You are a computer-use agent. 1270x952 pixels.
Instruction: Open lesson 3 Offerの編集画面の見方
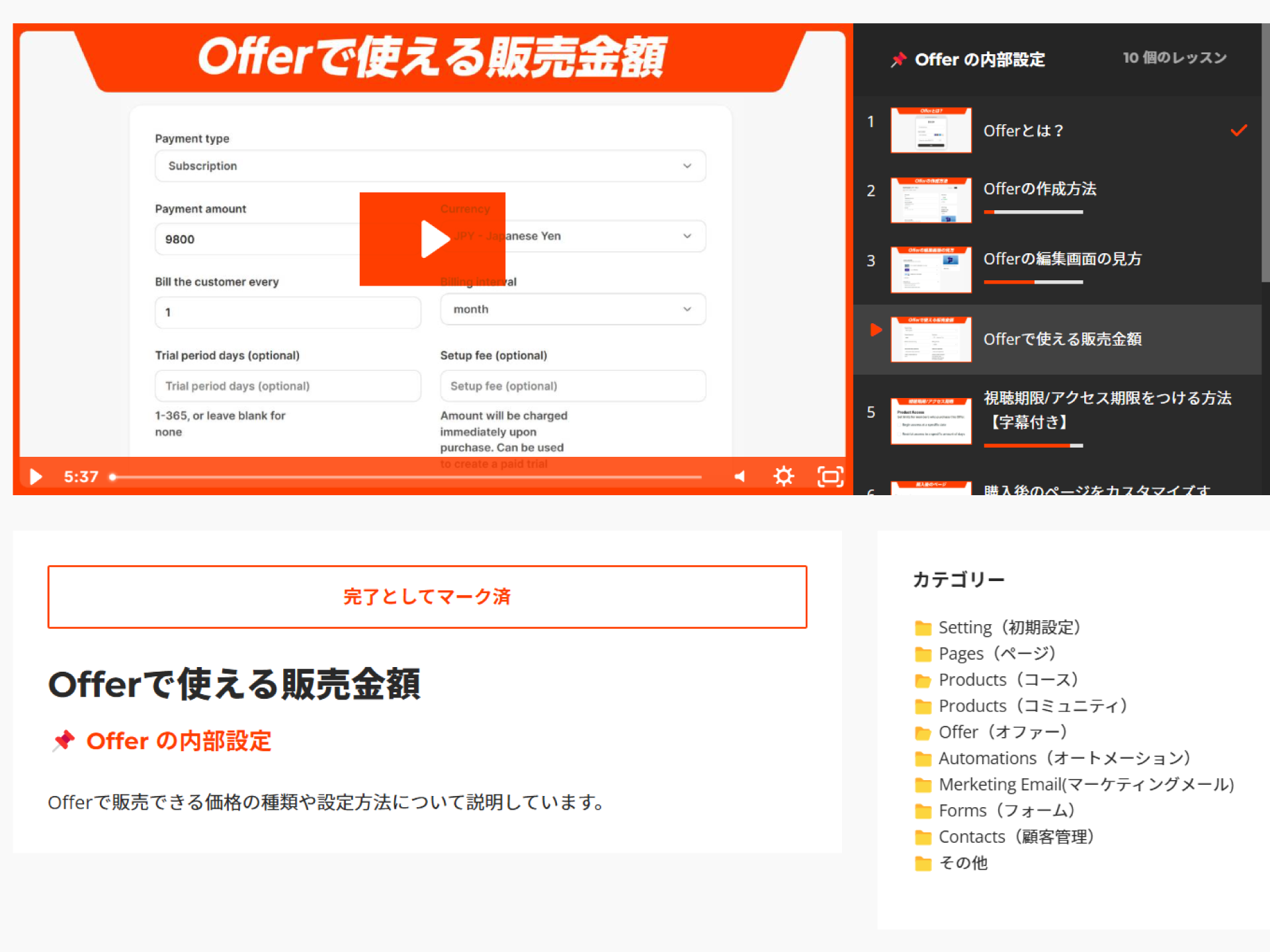pos(1062,259)
